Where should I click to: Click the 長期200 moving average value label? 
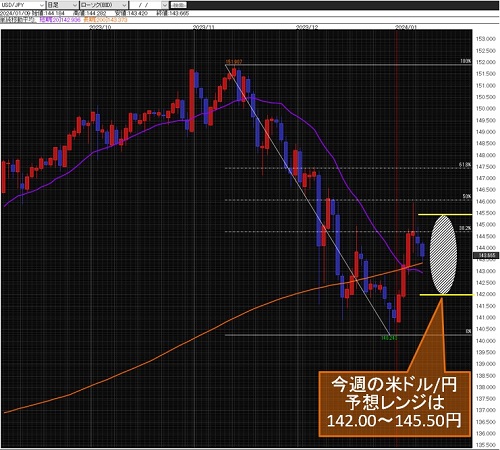point(105,20)
